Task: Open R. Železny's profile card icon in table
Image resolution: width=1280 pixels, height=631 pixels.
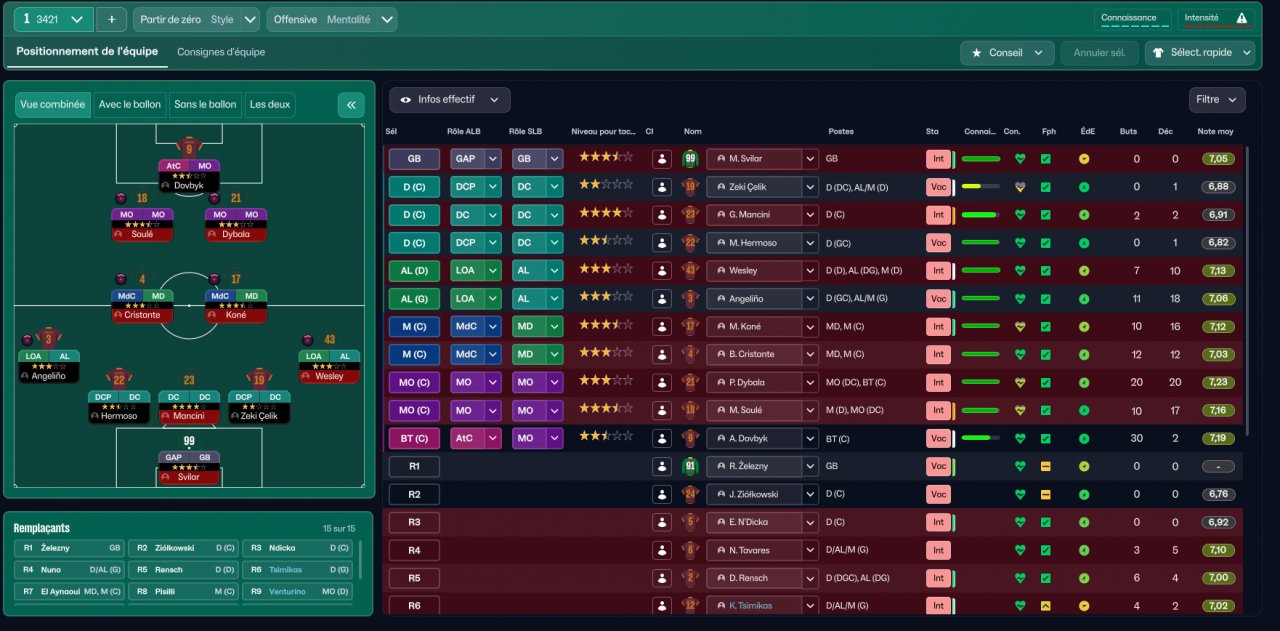Action: pyautogui.click(x=661, y=467)
